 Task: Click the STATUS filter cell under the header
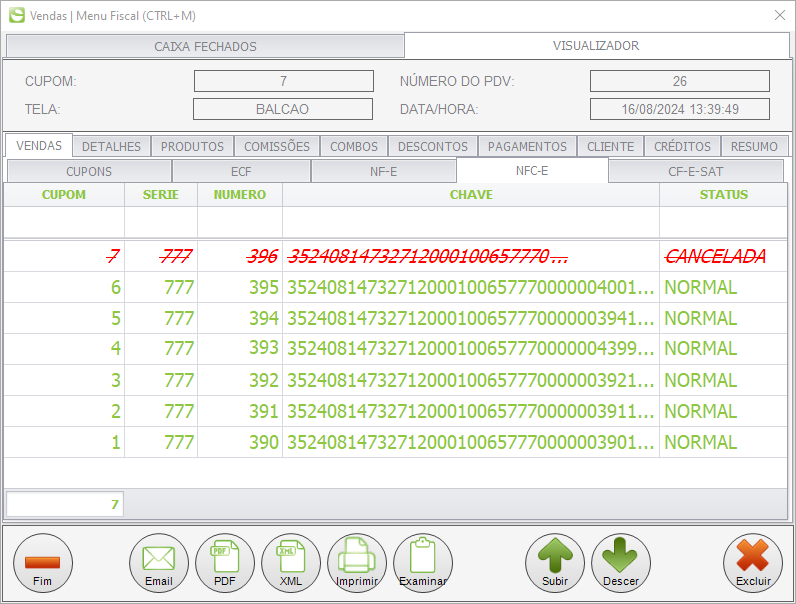coord(723,222)
